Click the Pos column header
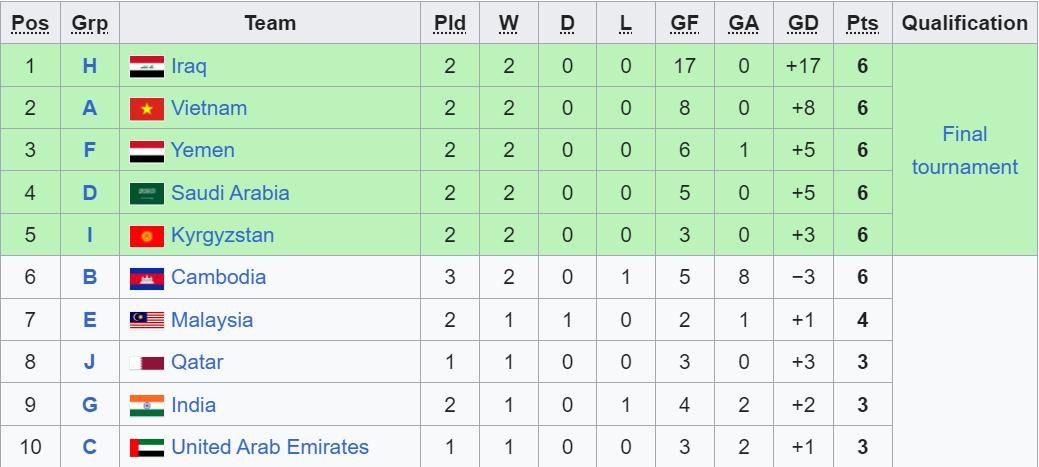 (x=30, y=23)
